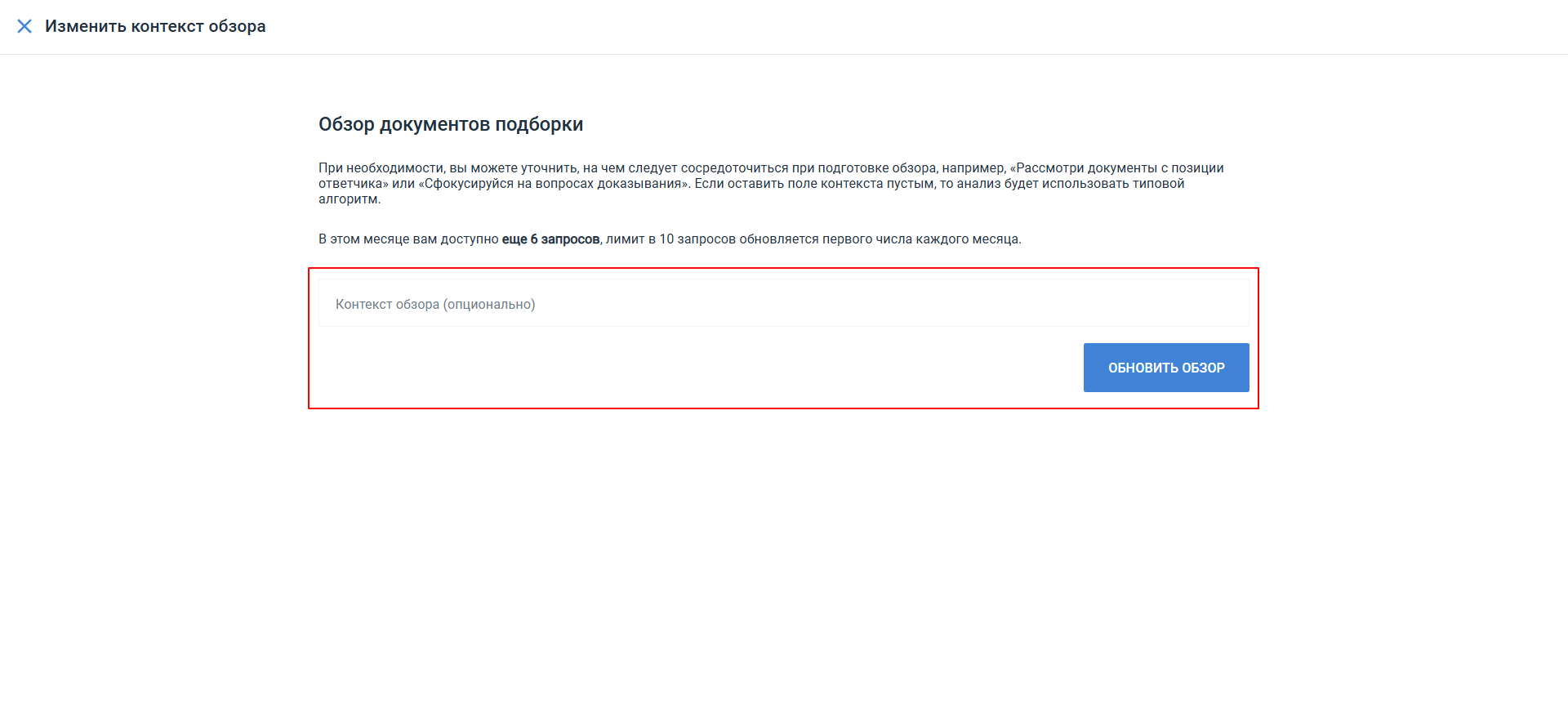Click inside the Контекст обзора input field
The height and width of the screenshot is (714, 1568).
(782, 304)
